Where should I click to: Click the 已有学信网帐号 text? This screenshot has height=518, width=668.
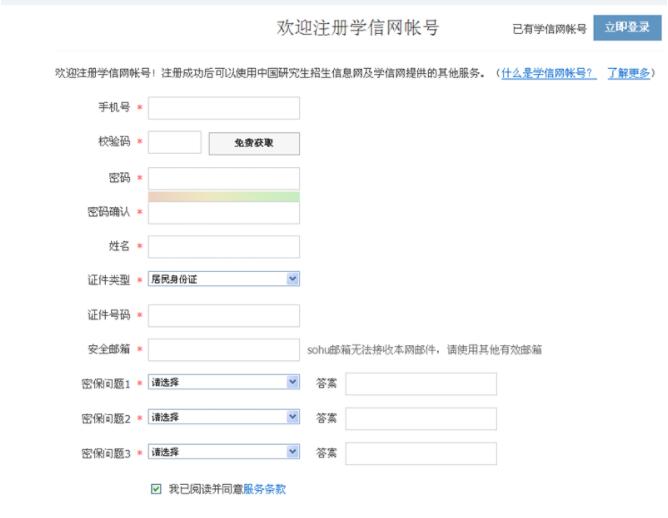550,29
